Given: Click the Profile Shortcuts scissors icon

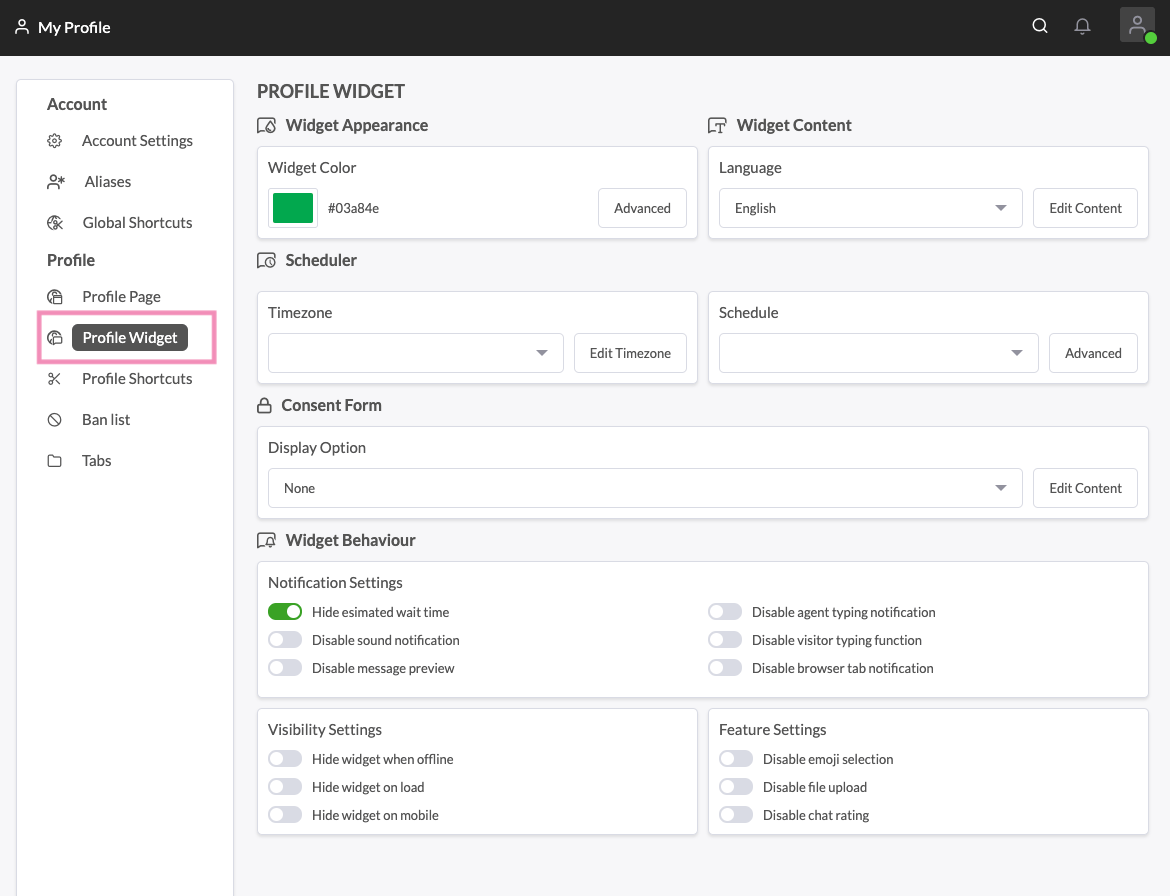Looking at the screenshot, I should [x=55, y=379].
